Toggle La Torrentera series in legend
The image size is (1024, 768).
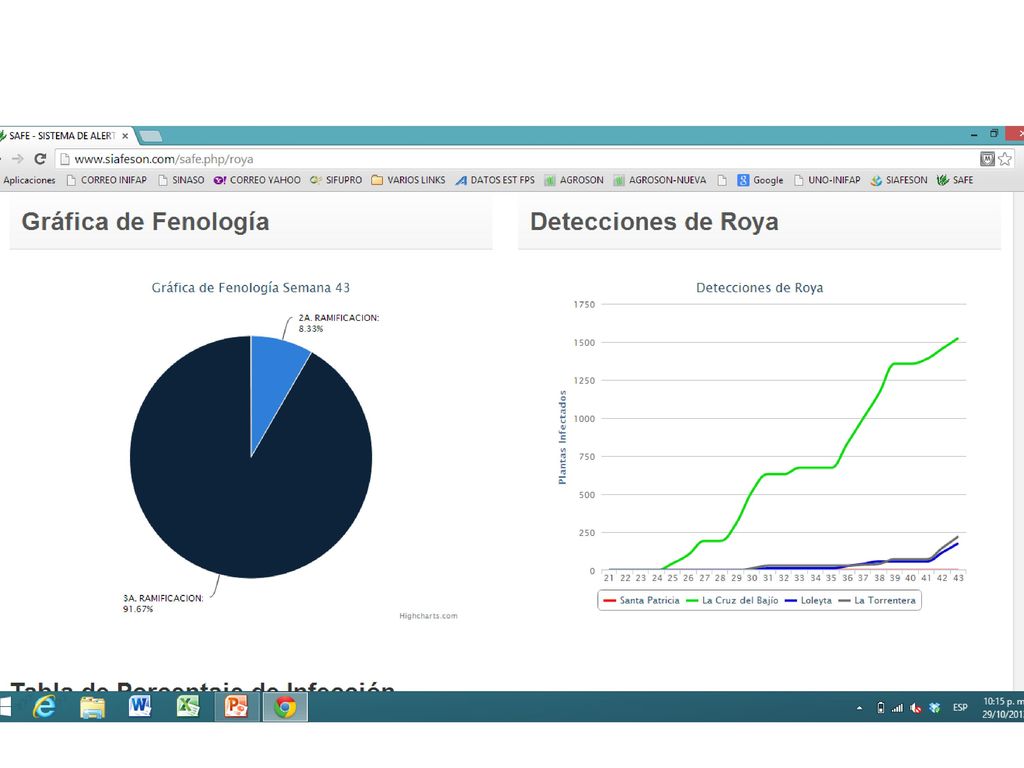pos(877,600)
